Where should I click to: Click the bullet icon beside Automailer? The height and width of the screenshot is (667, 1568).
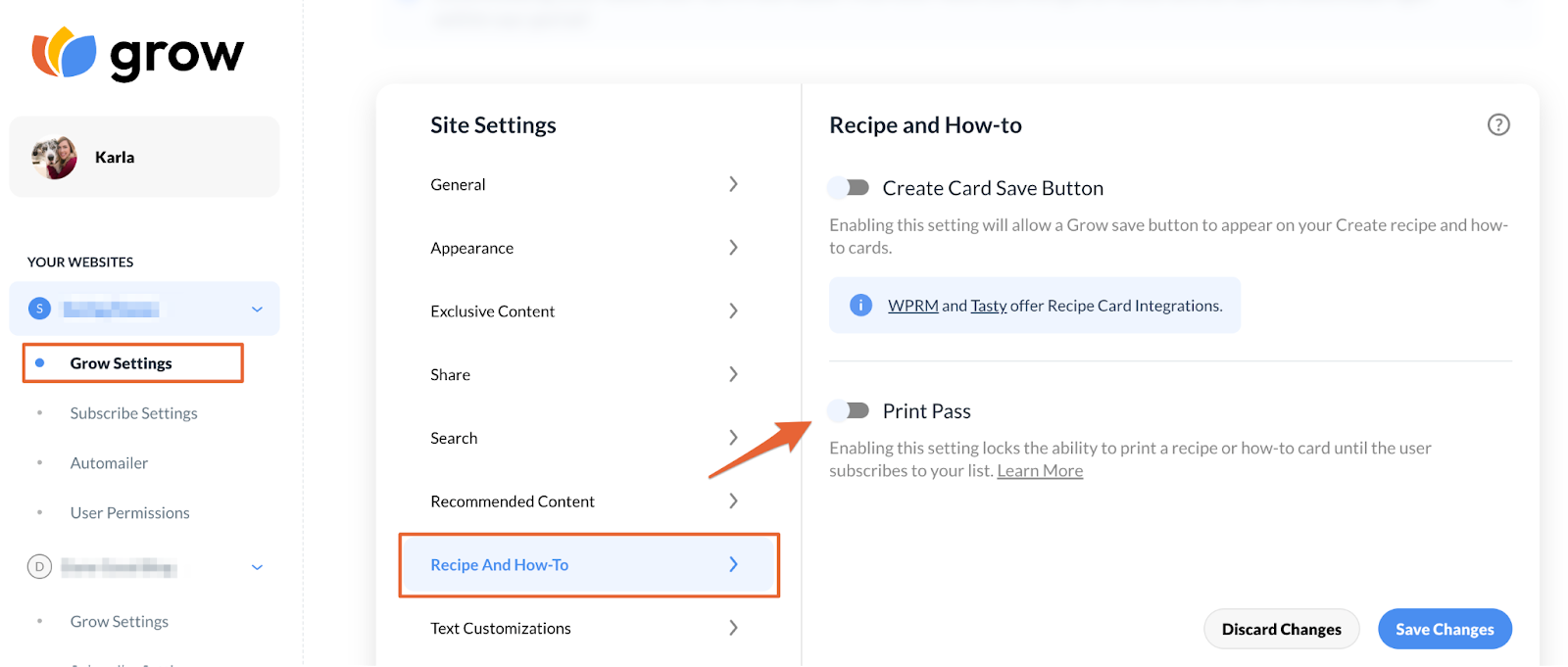pos(39,462)
